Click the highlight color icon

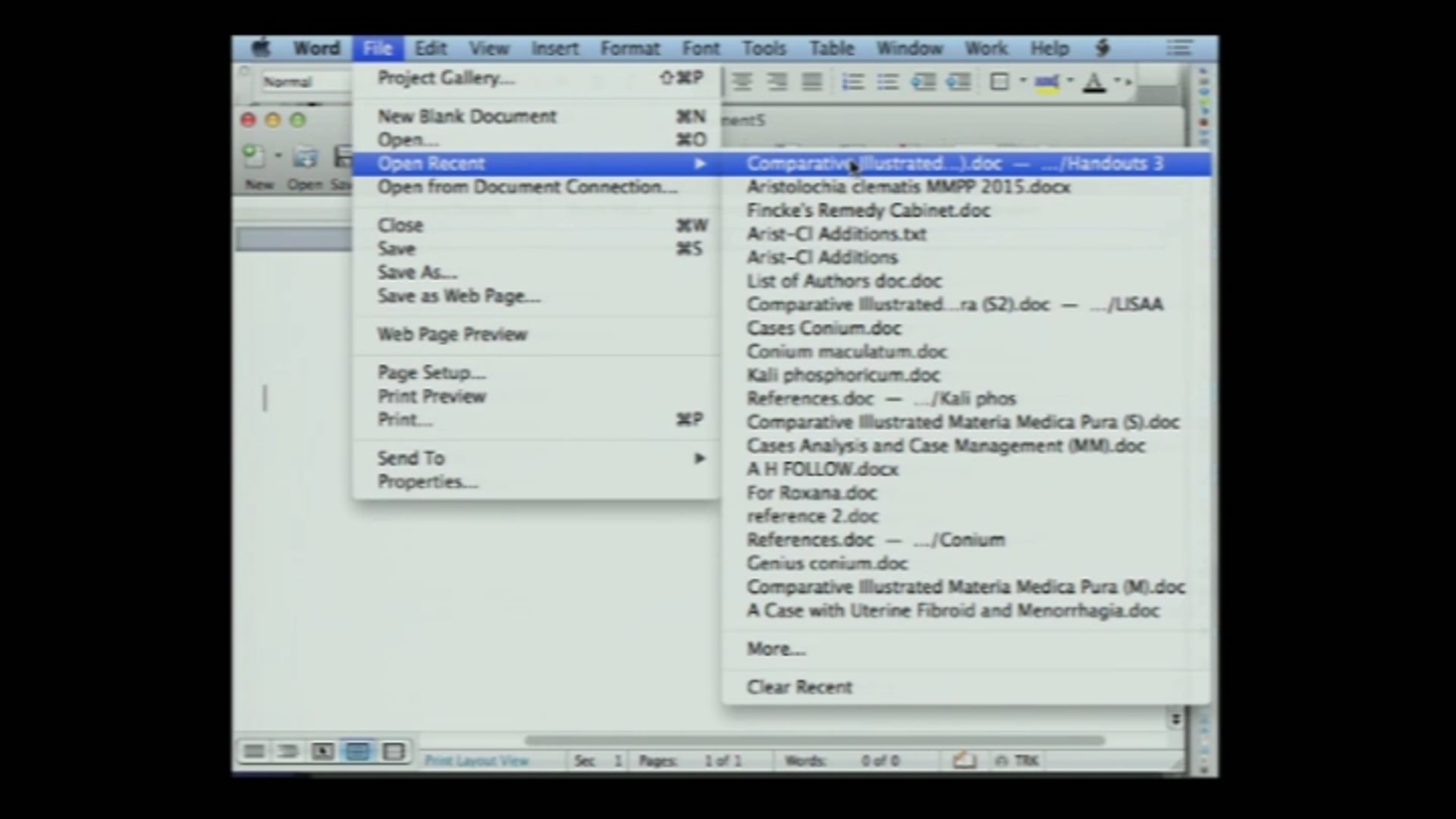coord(1047,82)
